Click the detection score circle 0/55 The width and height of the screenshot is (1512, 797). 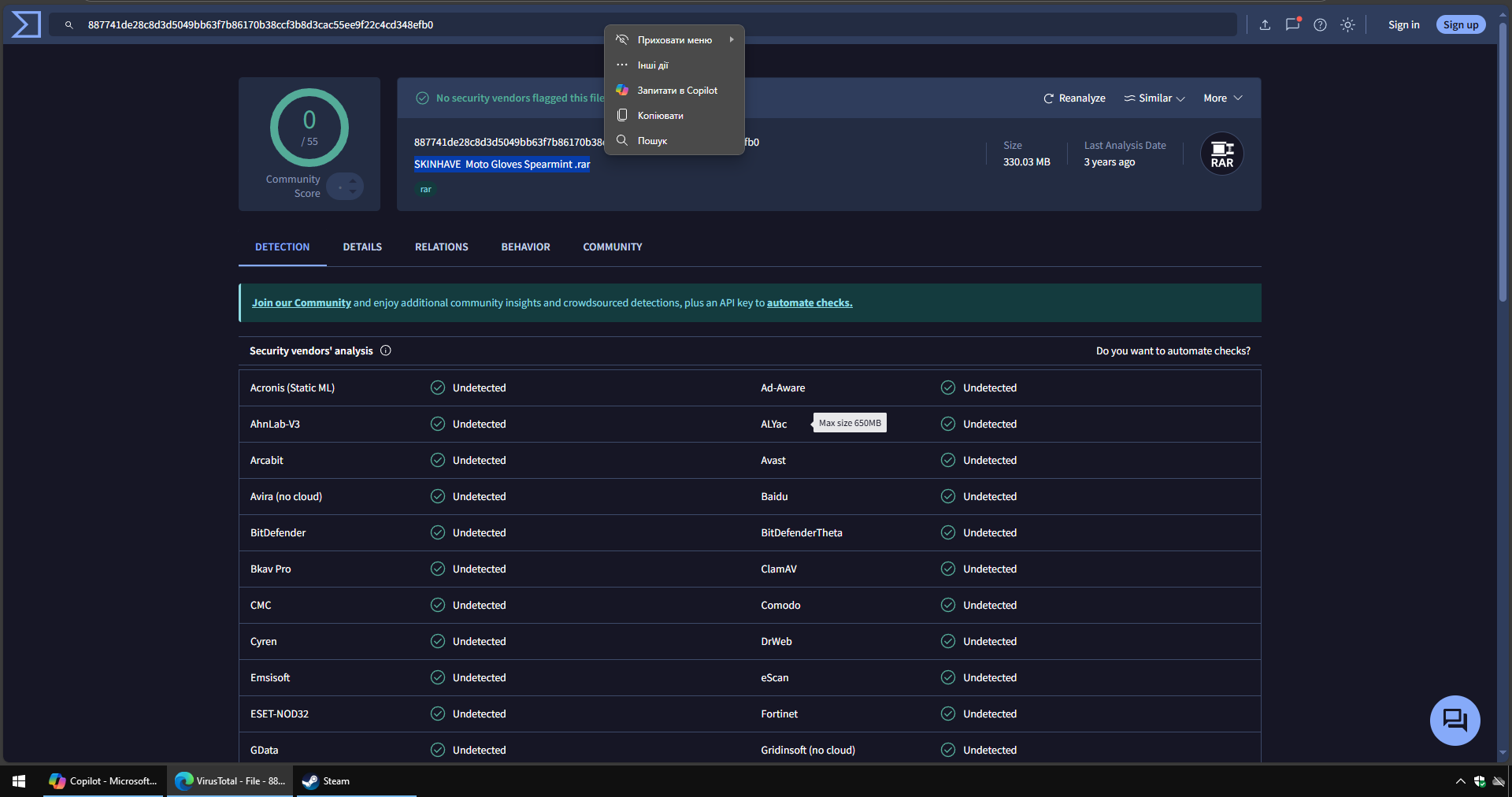click(309, 128)
